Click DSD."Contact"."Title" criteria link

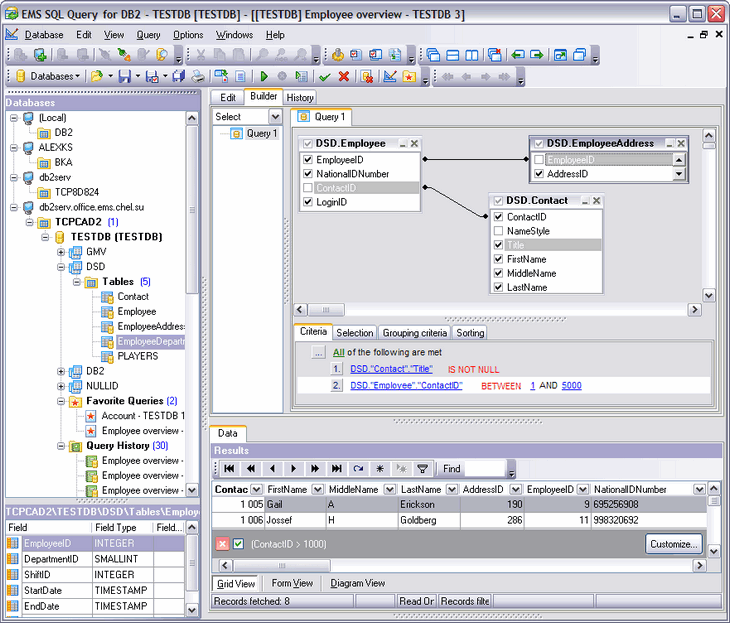click(391, 369)
